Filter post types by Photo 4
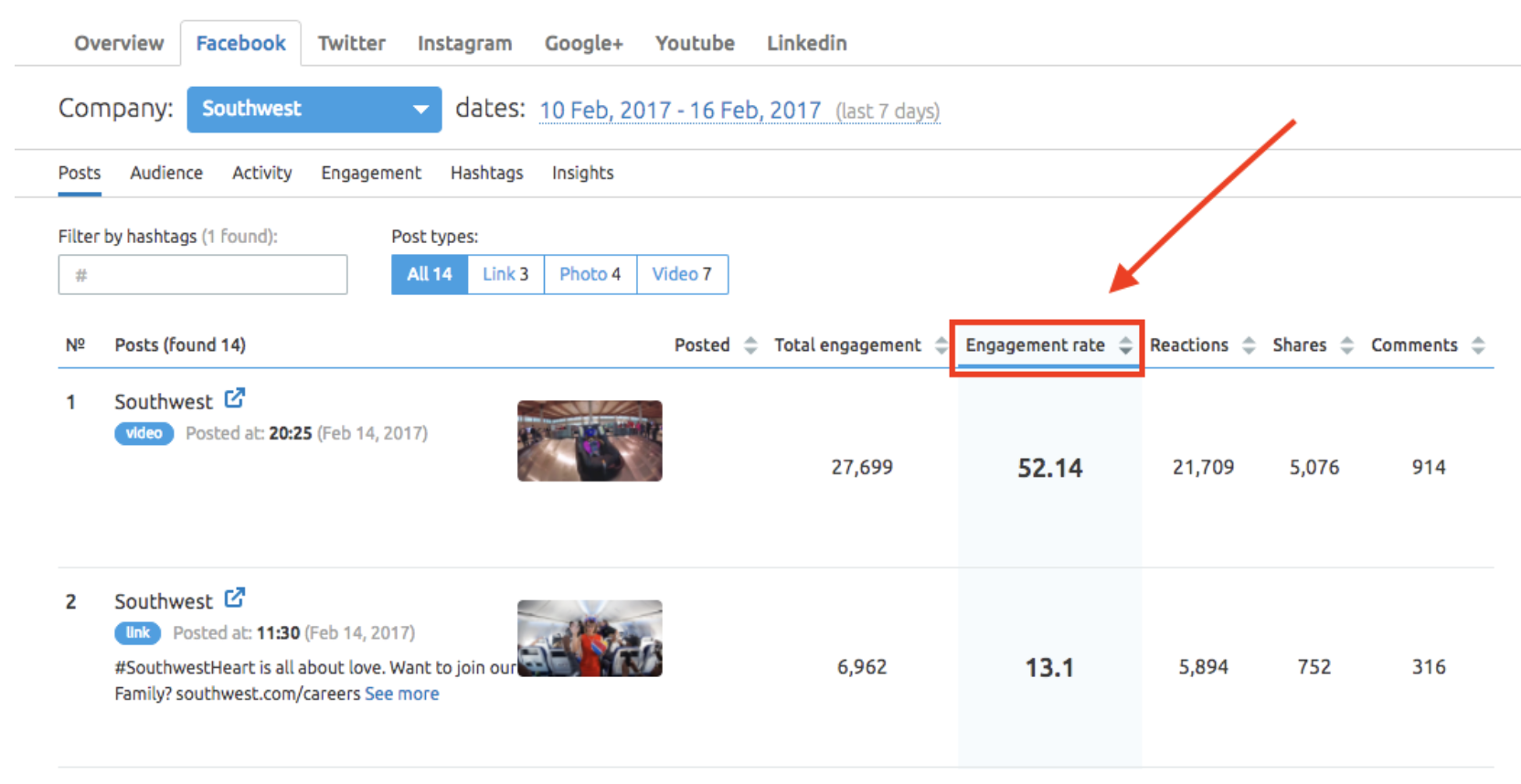 point(590,274)
